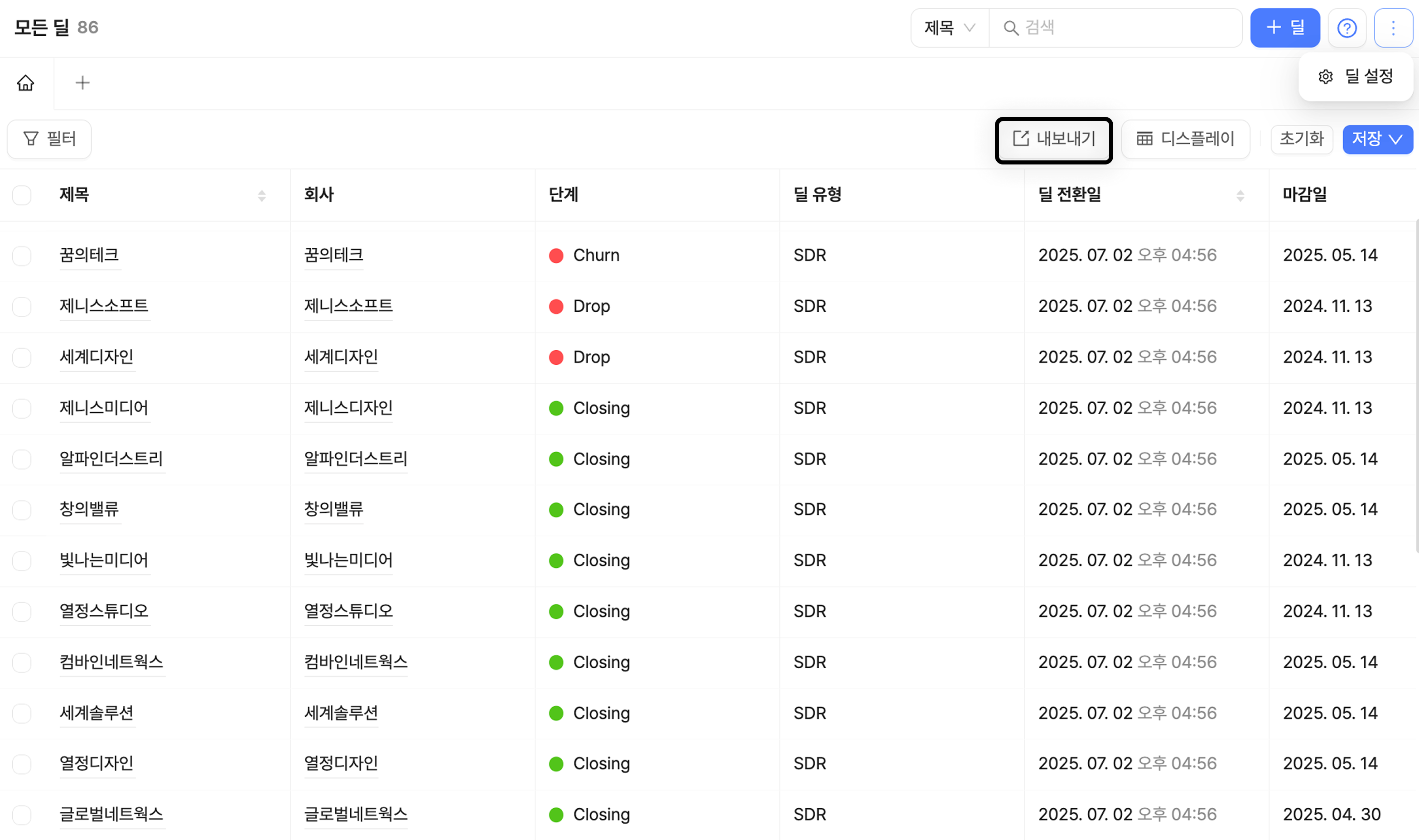Sort by 제목 column arrows

click(x=261, y=196)
